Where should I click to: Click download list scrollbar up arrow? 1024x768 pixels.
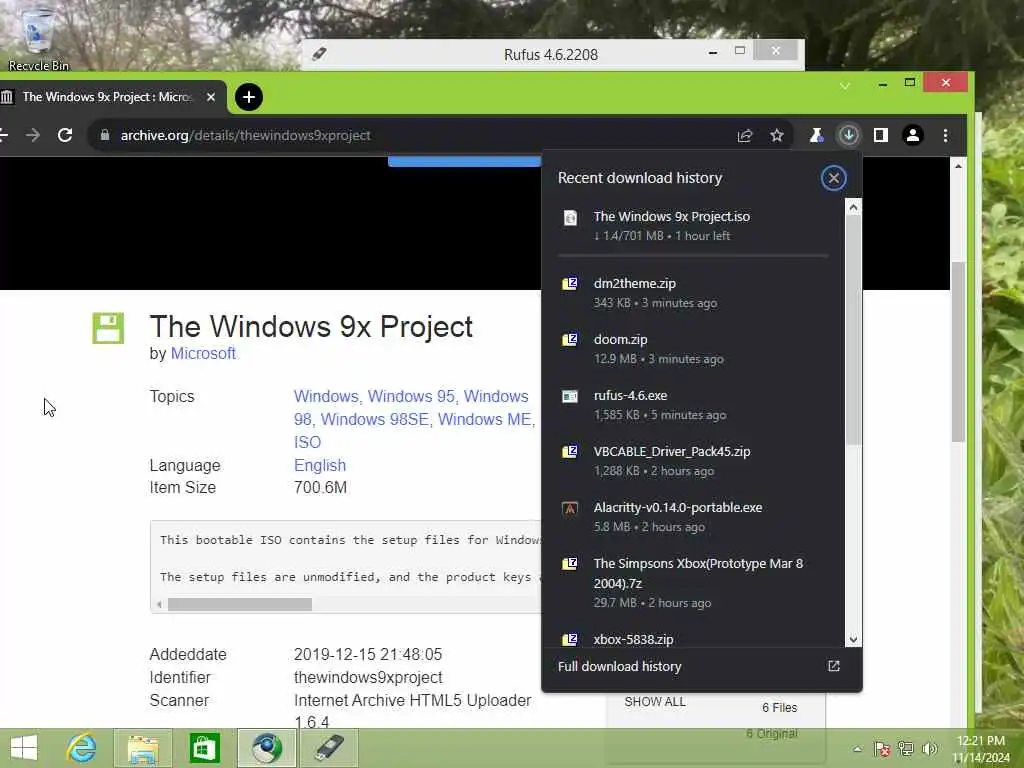[853, 208]
